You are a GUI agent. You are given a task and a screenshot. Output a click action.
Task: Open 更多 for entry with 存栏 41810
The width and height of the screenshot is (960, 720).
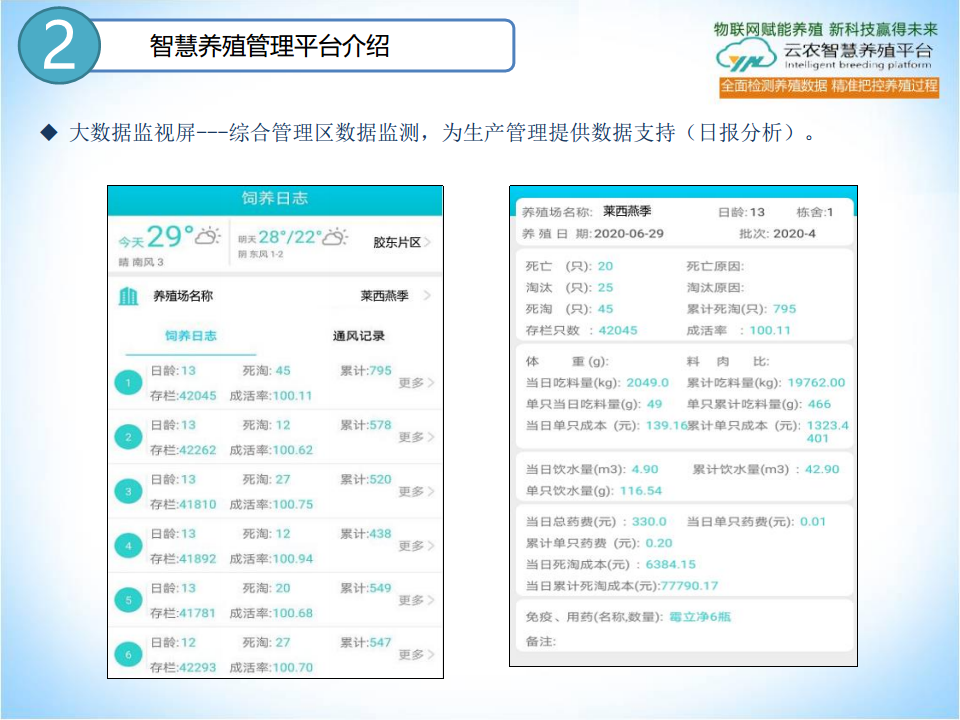point(416,492)
